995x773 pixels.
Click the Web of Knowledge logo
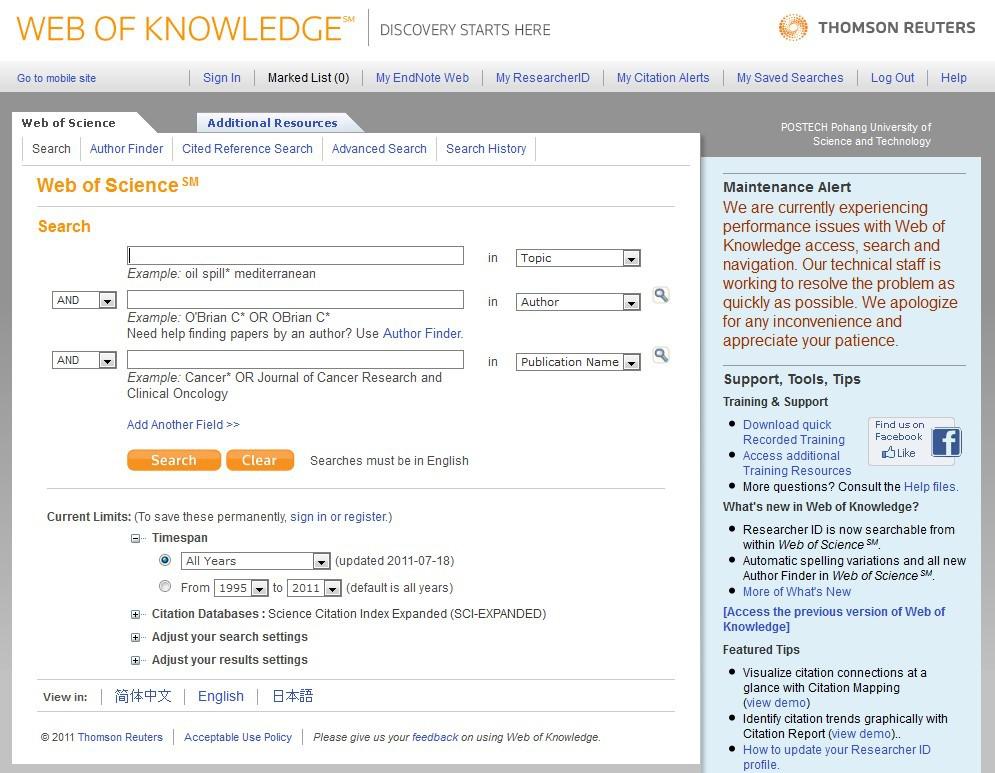pyautogui.click(x=185, y=29)
